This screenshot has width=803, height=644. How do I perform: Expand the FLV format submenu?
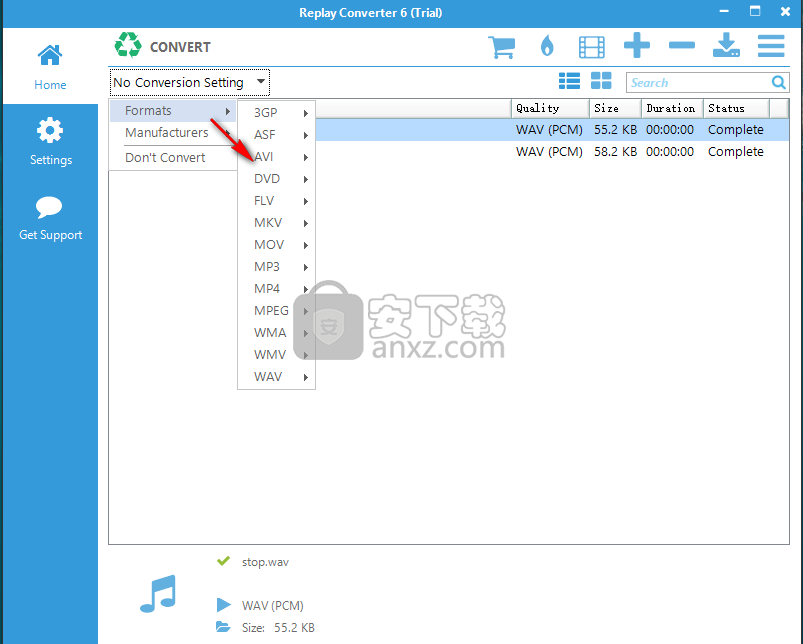[277, 201]
